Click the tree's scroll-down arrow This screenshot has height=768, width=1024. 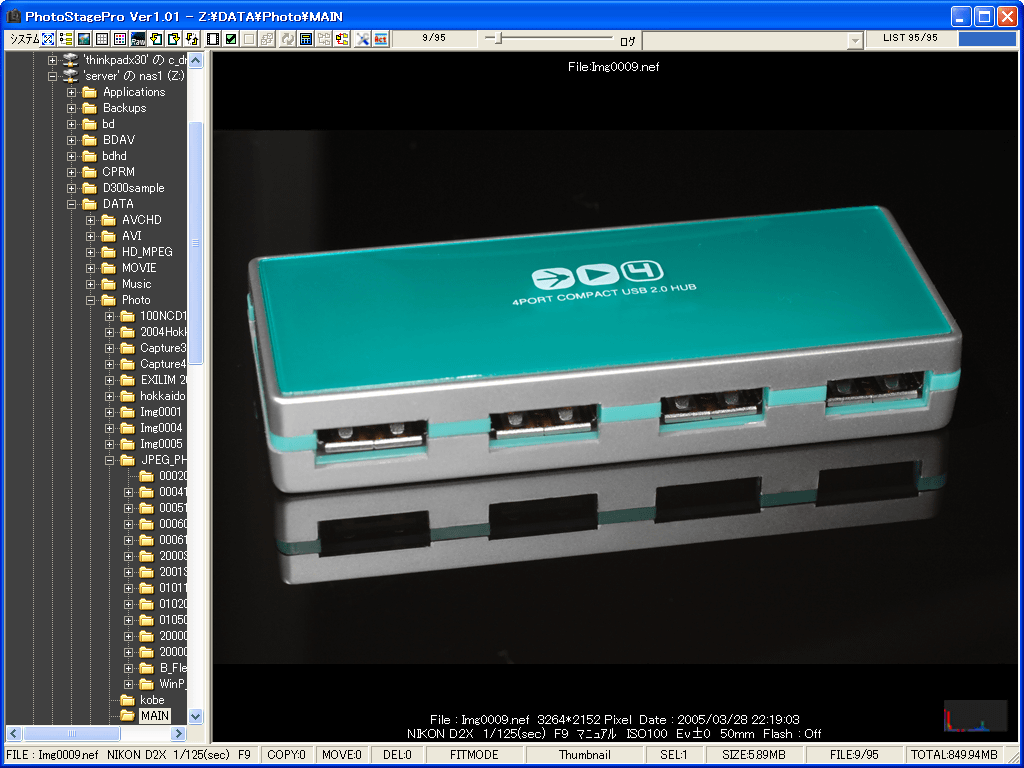tap(195, 716)
